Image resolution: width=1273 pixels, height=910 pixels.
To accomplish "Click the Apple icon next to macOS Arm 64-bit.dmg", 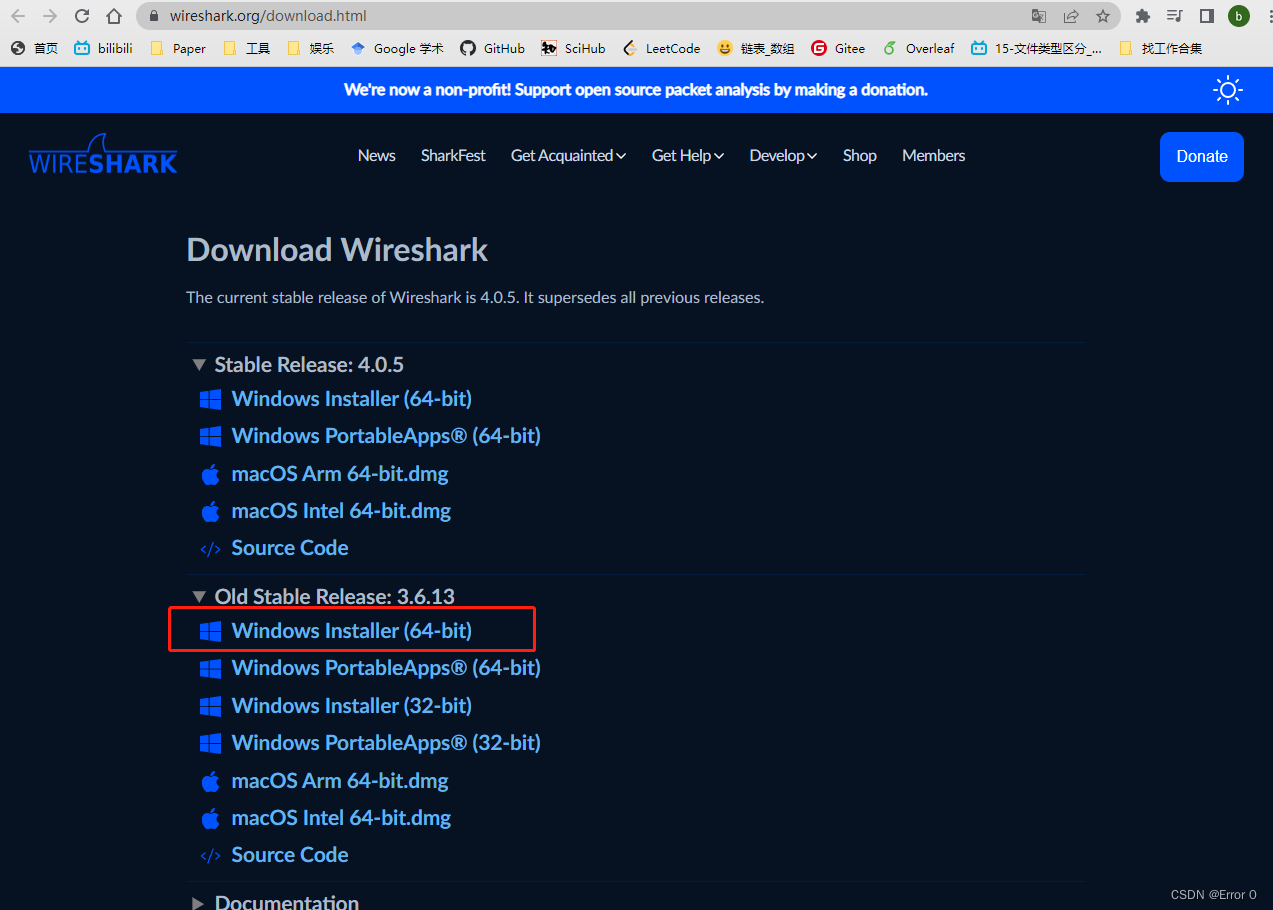I will [211, 473].
